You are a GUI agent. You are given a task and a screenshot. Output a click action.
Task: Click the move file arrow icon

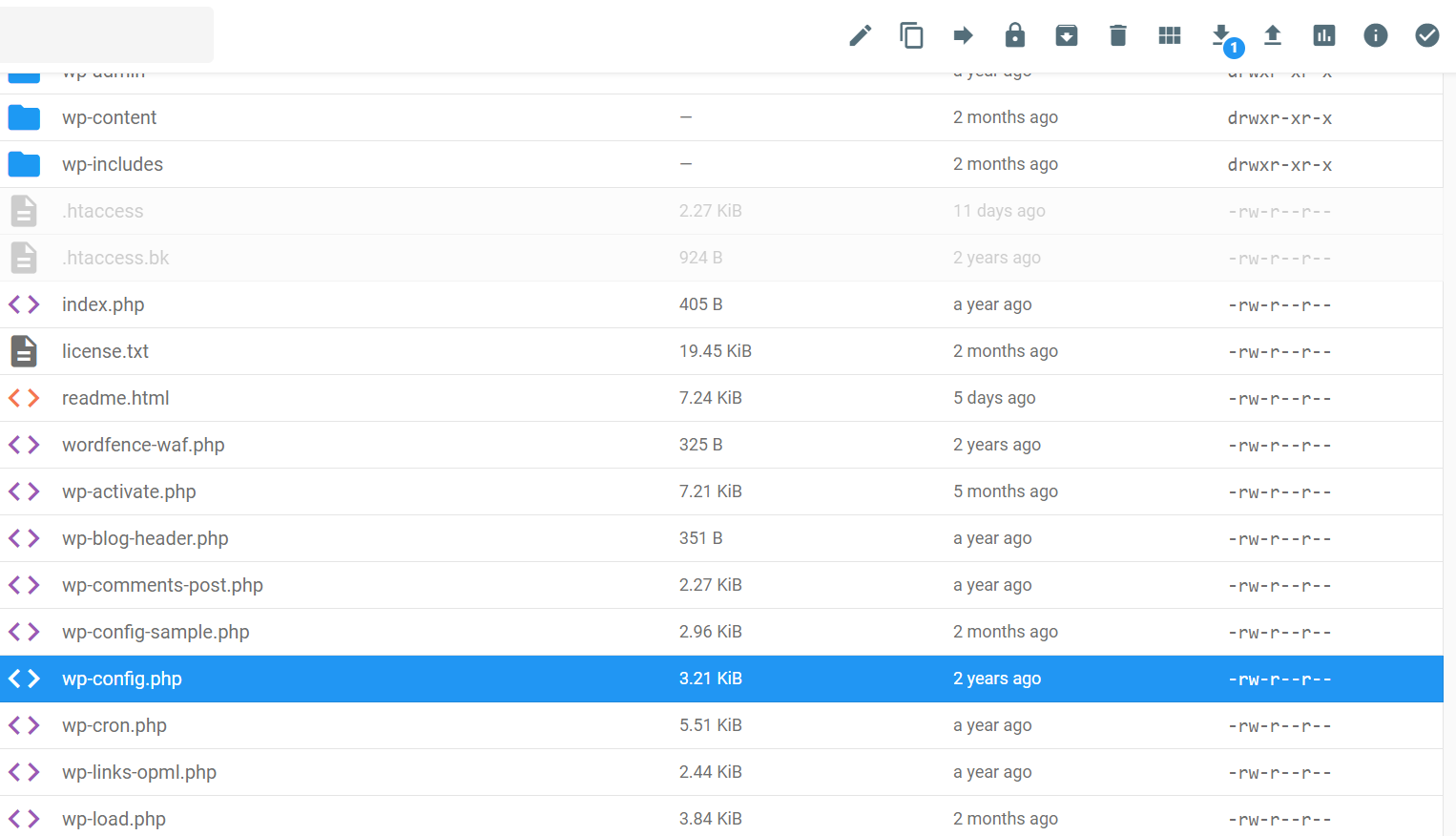tap(964, 36)
